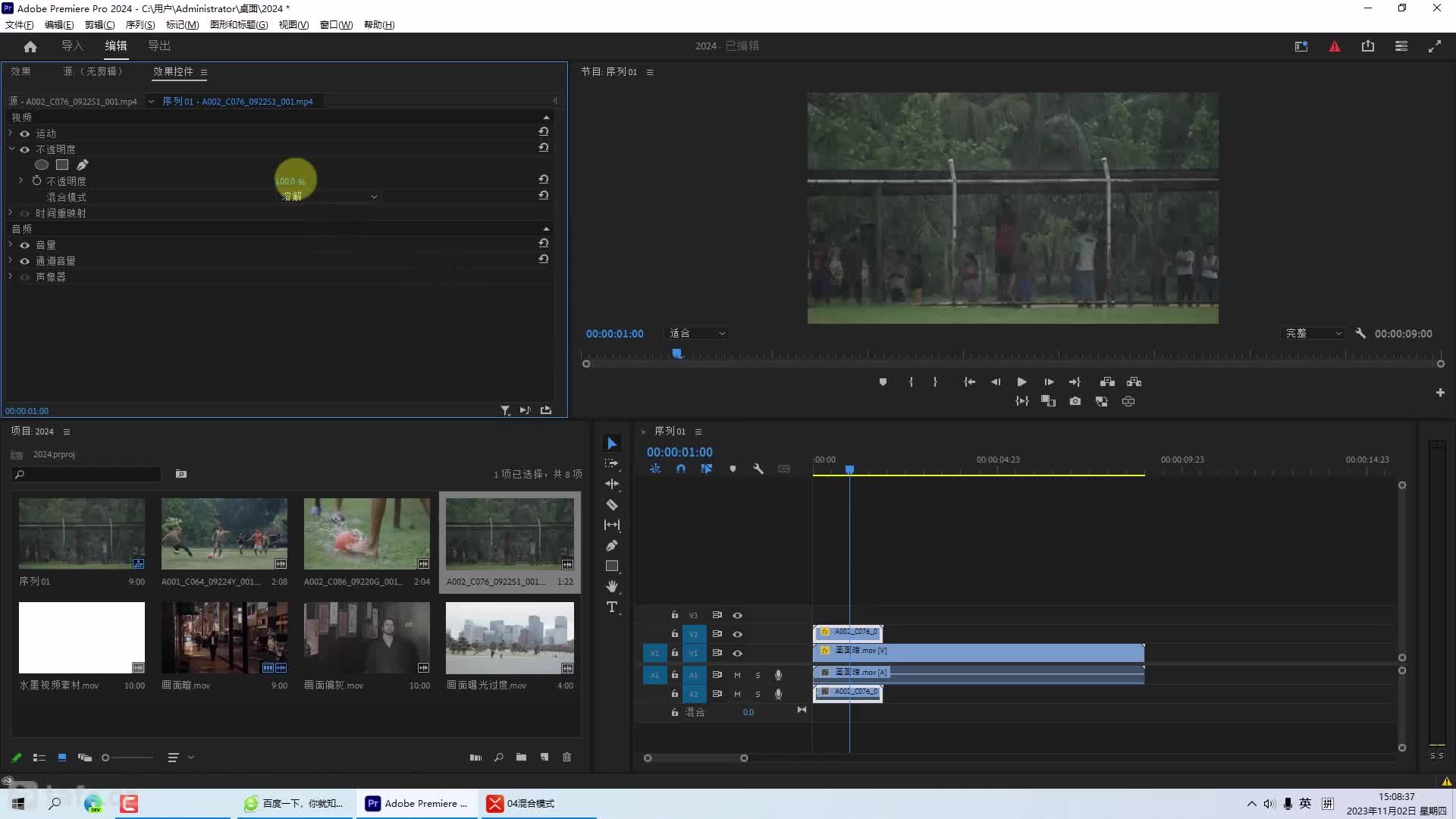Viewport: 1456px width, 819px height.
Task: Open the blend mode dropdown
Action: point(329,196)
